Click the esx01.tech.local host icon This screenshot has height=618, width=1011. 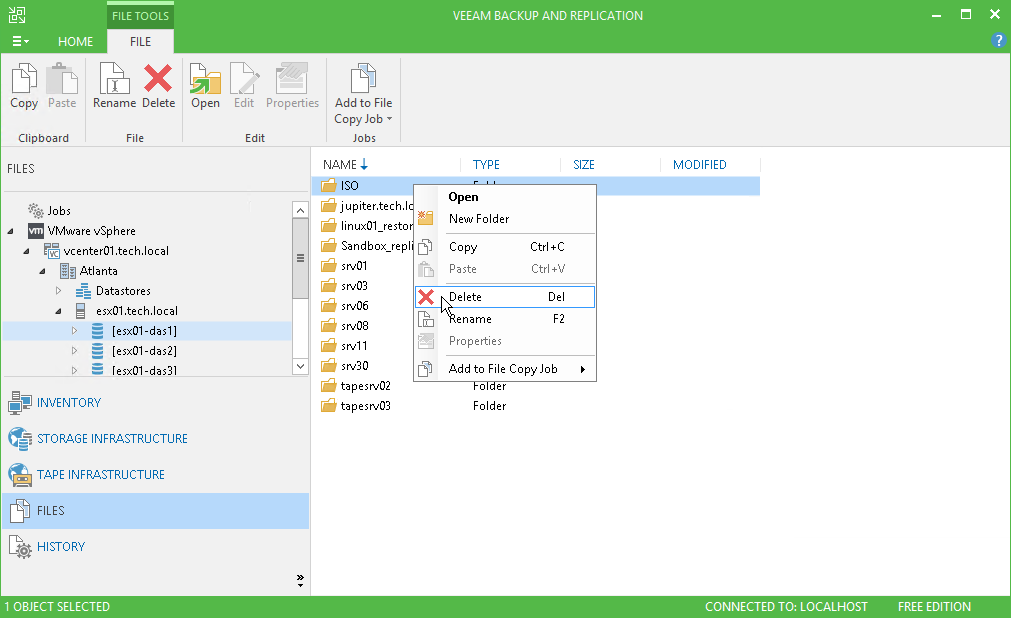(x=81, y=311)
